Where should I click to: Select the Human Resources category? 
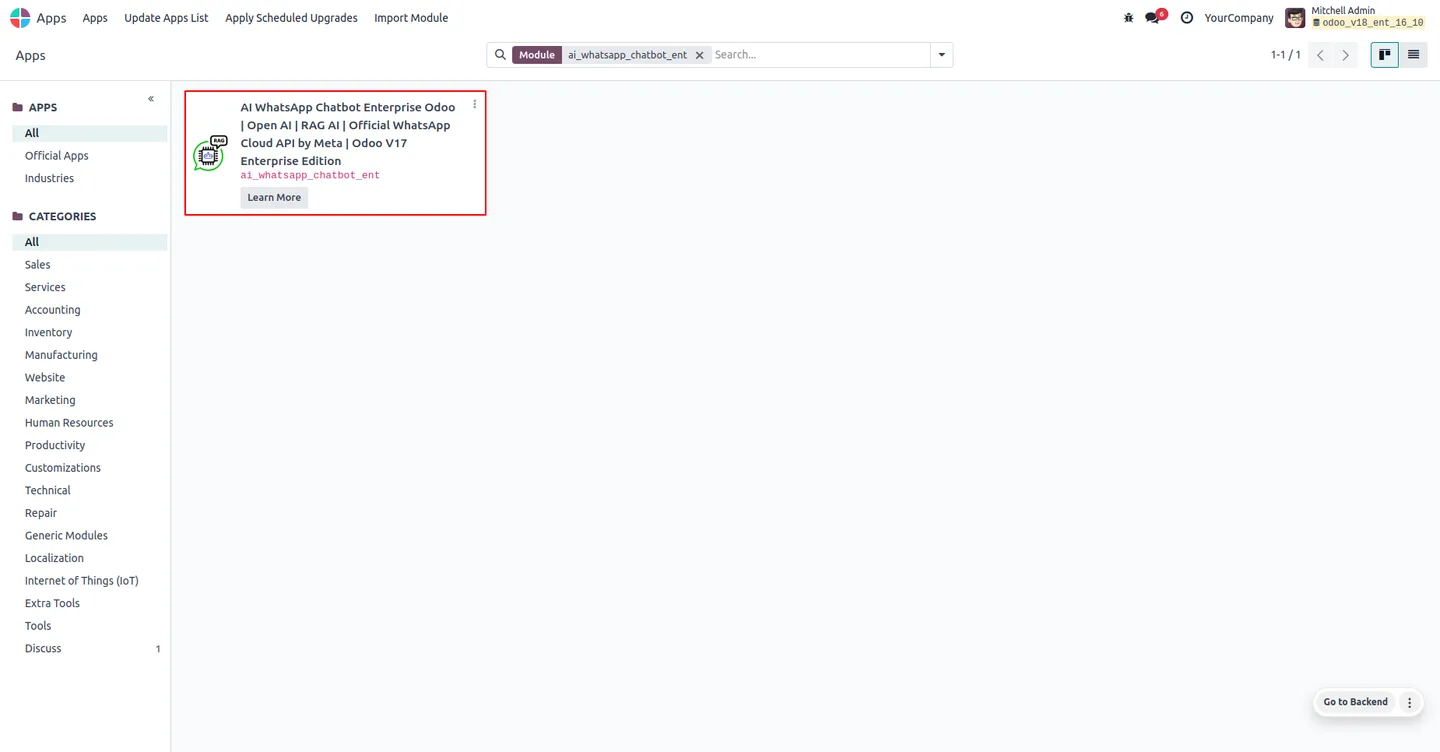tap(90, 423)
